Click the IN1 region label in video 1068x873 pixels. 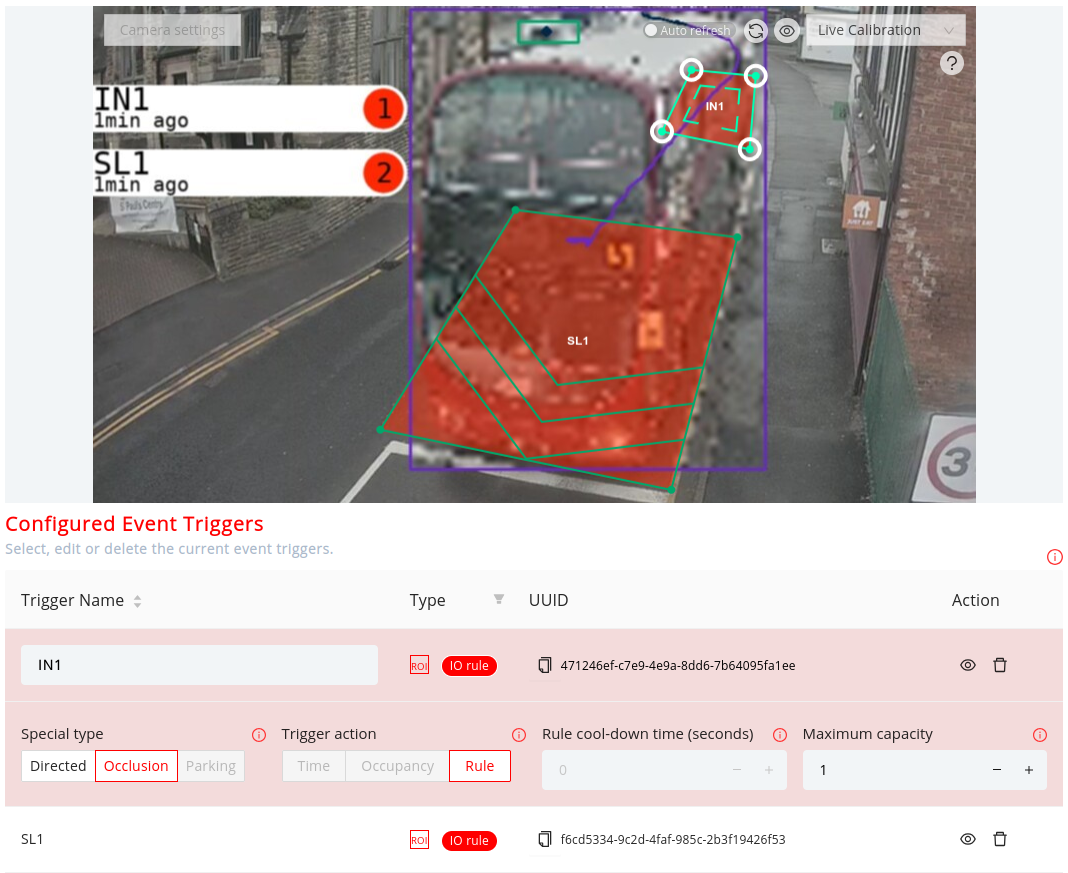pos(714,106)
